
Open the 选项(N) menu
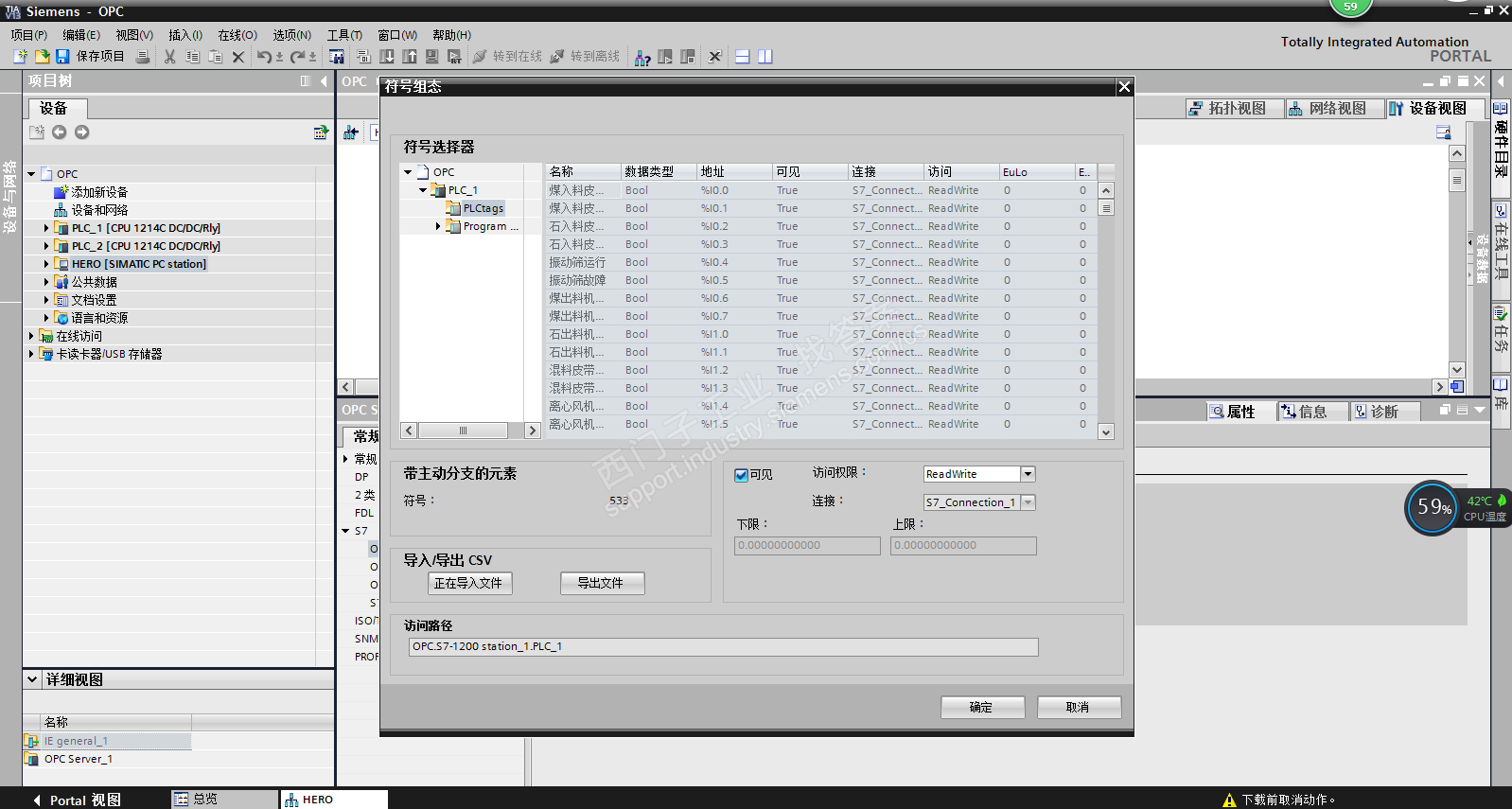(x=292, y=35)
